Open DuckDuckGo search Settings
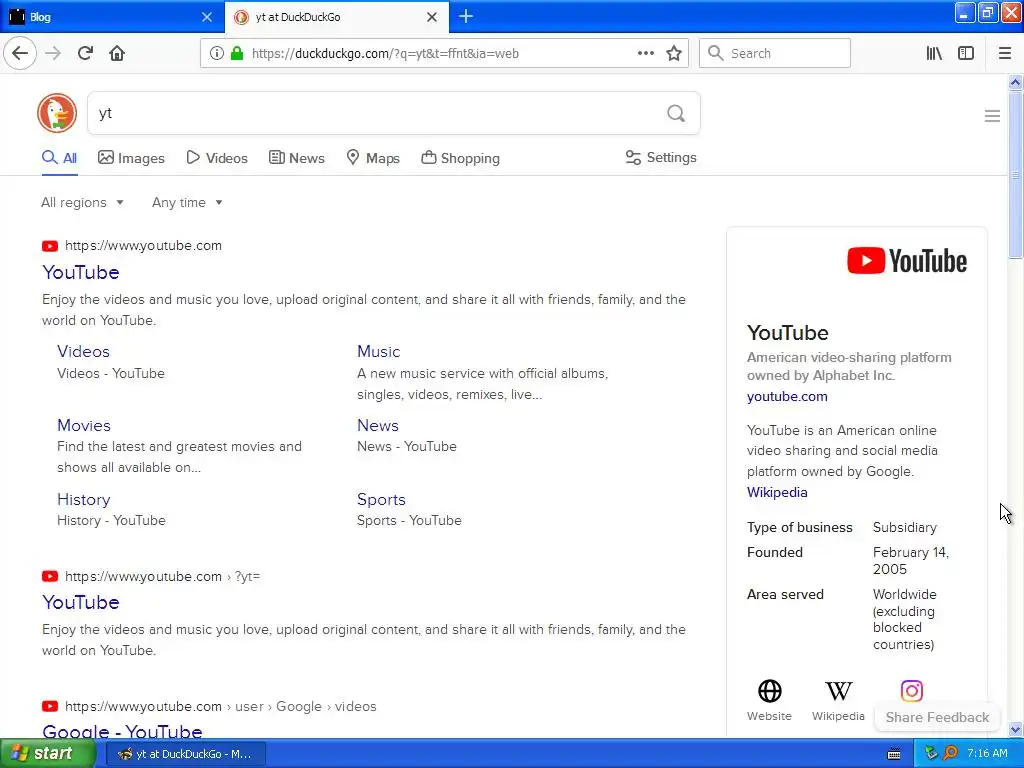 tap(661, 157)
